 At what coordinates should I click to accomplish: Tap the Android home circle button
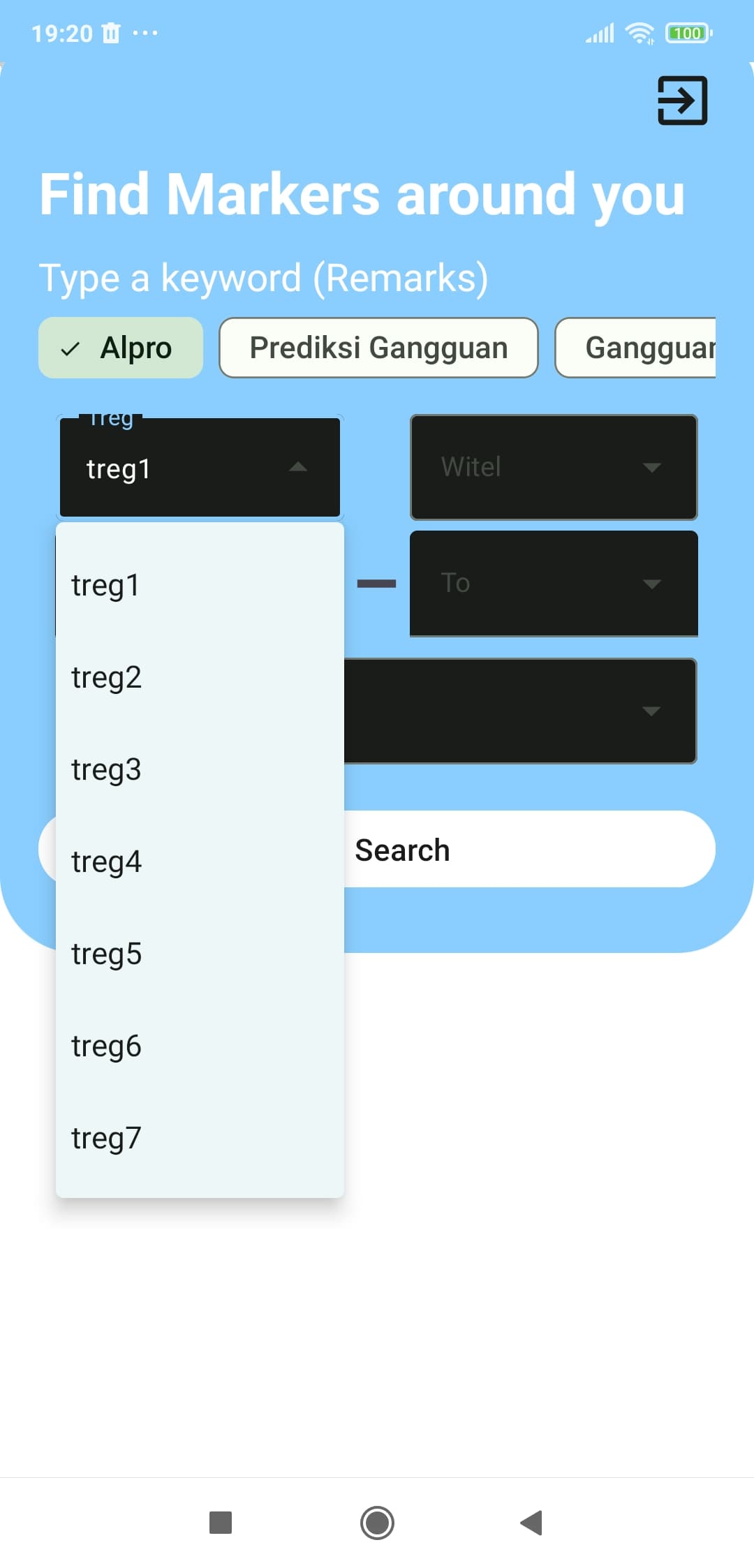click(377, 1522)
